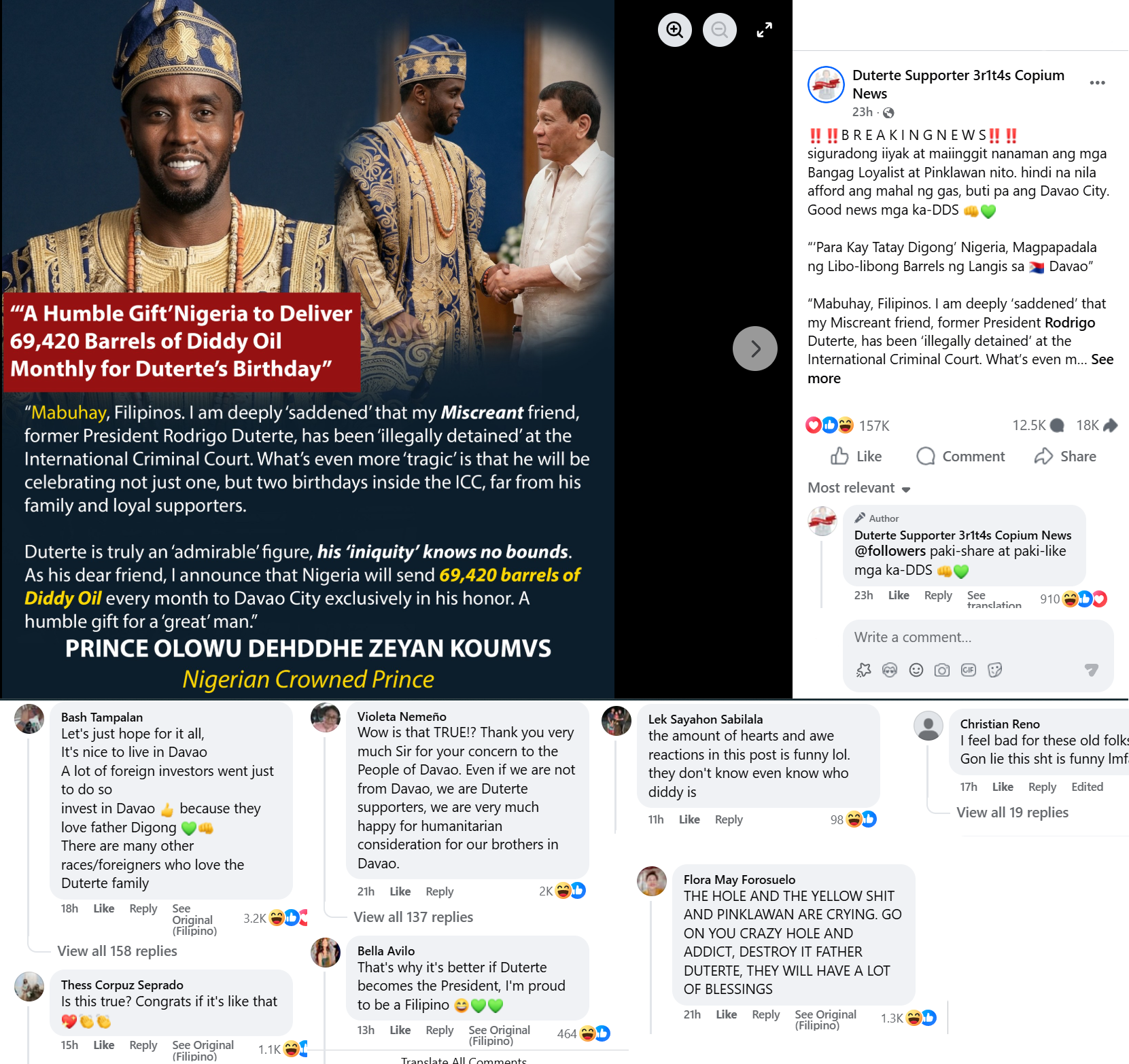Like the post
Image resolution: width=1129 pixels, height=1064 pixels.
pos(856,457)
